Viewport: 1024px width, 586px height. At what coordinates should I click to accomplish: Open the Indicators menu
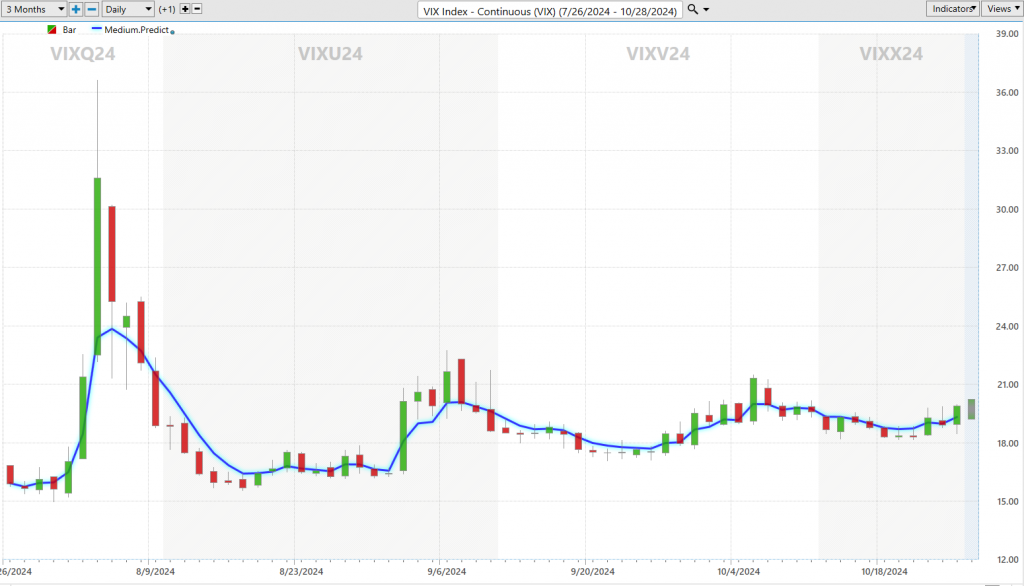coord(952,8)
